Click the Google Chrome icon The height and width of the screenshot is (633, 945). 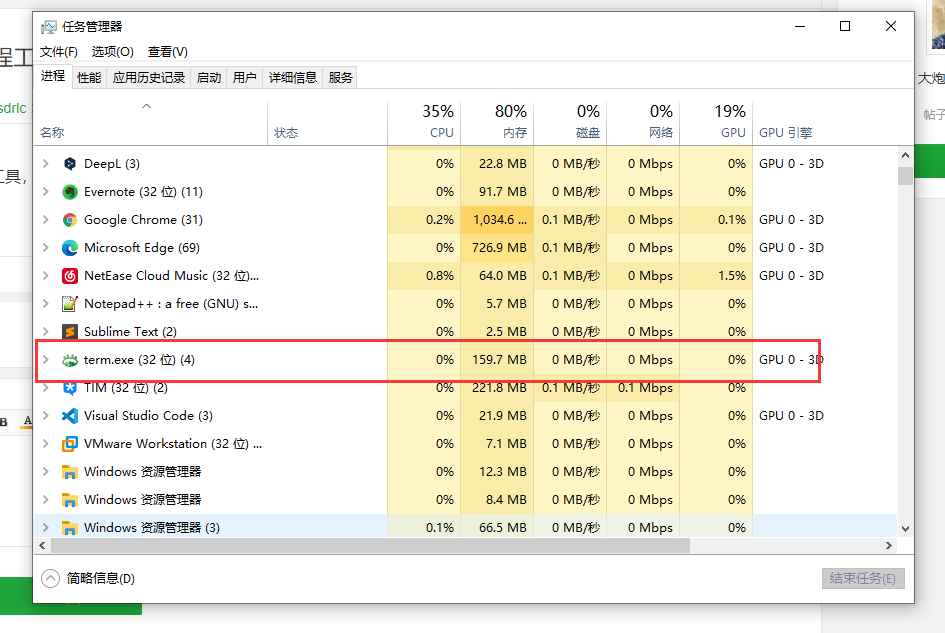[70, 219]
